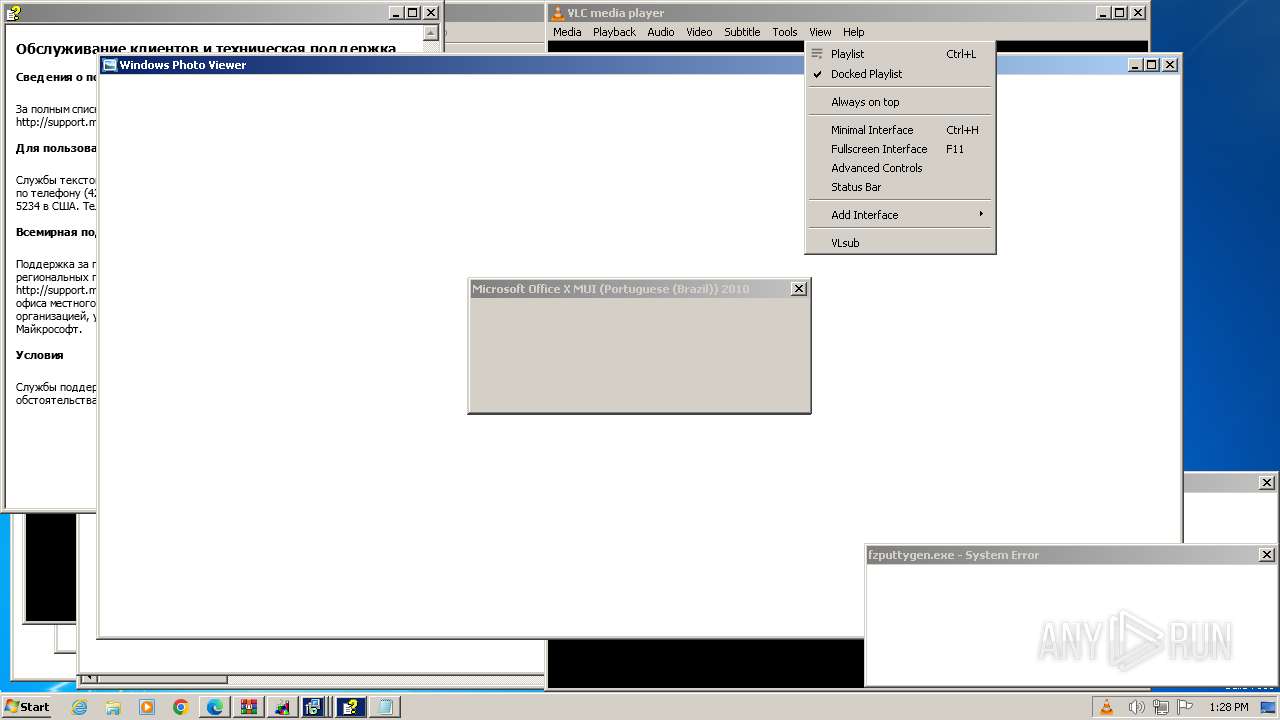This screenshot has width=1280, height=720.
Task: Open Internet Explorer from the taskbar
Action: pos(79,707)
